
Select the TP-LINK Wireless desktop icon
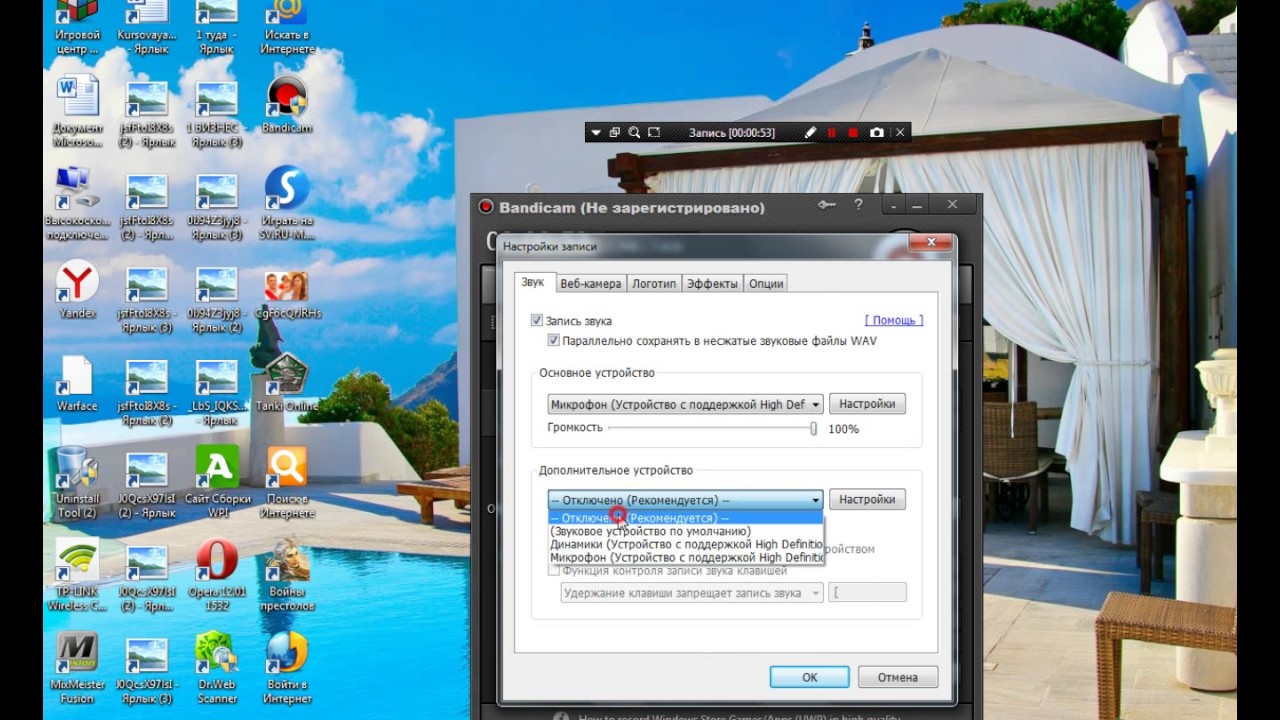(x=77, y=576)
